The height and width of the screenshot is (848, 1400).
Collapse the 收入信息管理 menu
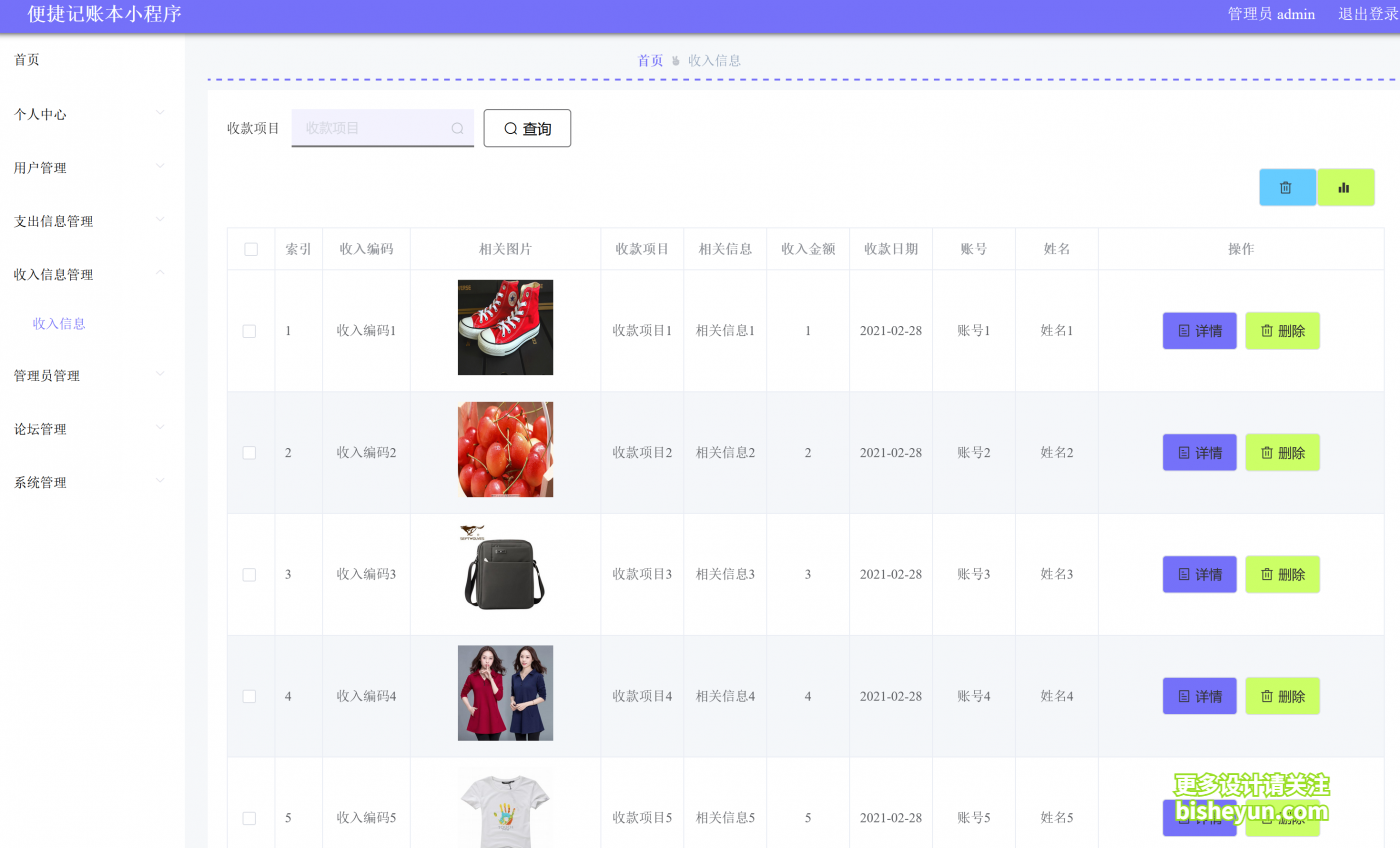click(x=90, y=274)
